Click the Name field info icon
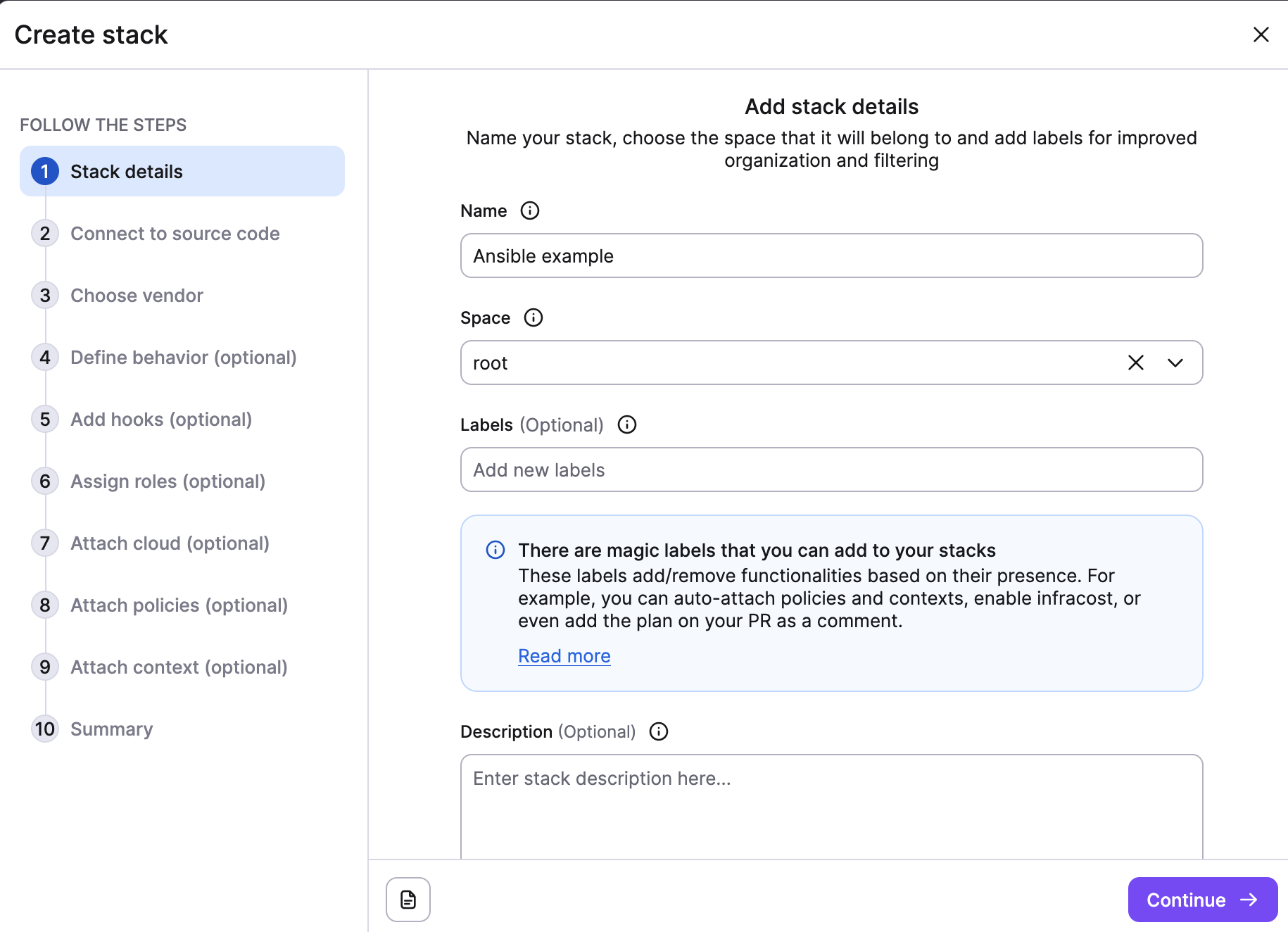1288x932 pixels. click(530, 210)
